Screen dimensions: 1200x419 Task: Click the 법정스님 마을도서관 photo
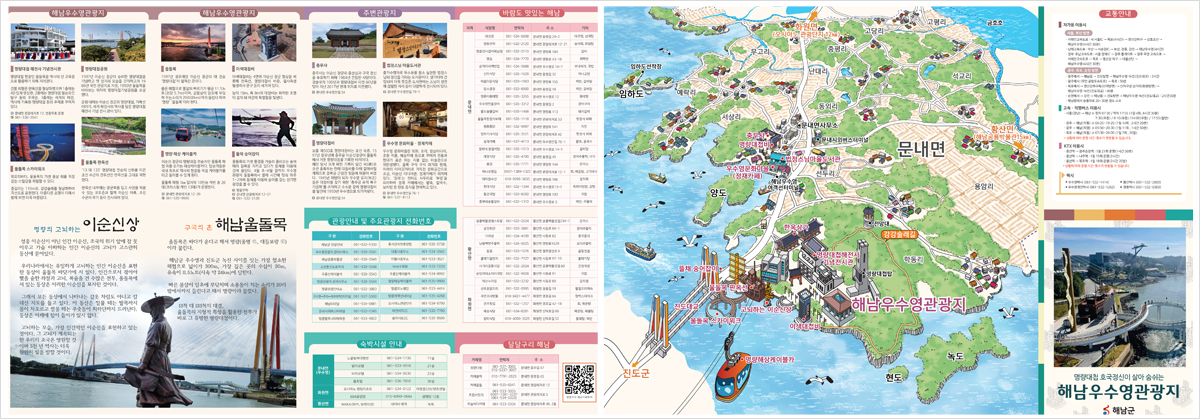tap(415, 40)
